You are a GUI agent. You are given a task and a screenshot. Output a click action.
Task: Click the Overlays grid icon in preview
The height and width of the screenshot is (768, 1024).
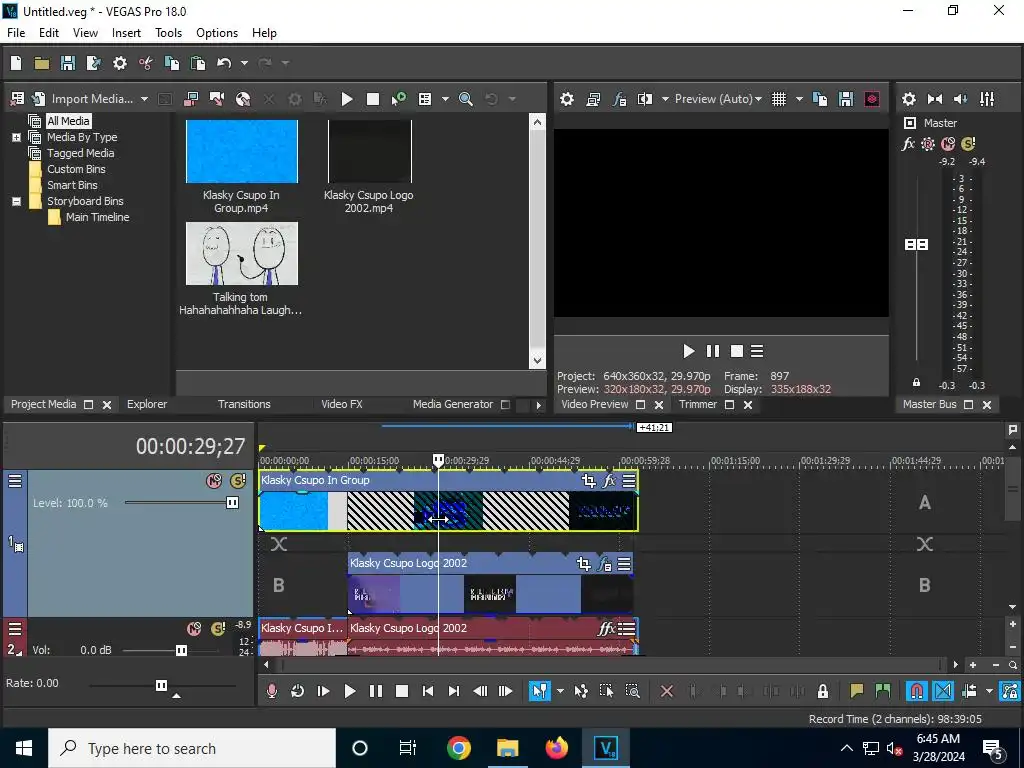click(778, 99)
